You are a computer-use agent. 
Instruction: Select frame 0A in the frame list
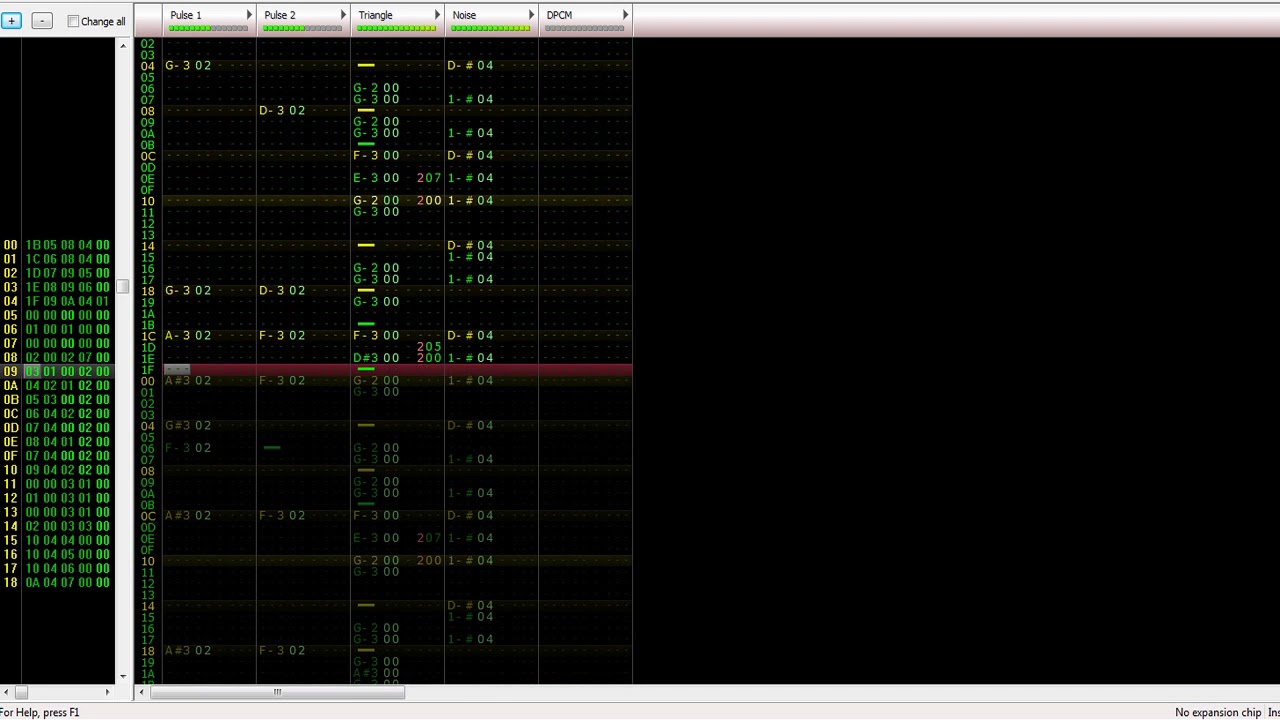[x=10, y=385]
